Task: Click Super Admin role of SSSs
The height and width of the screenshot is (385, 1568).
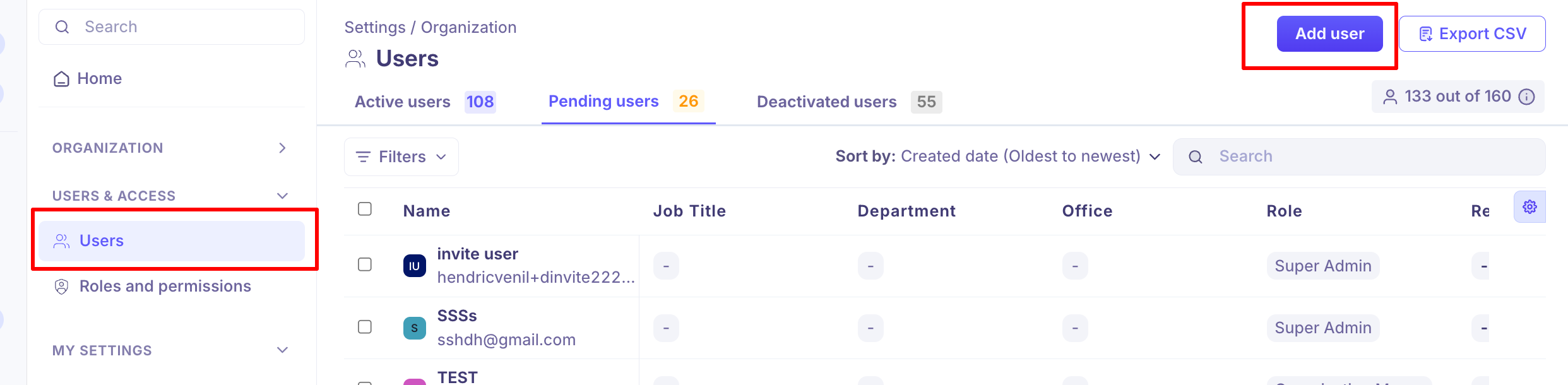Action: (1323, 328)
